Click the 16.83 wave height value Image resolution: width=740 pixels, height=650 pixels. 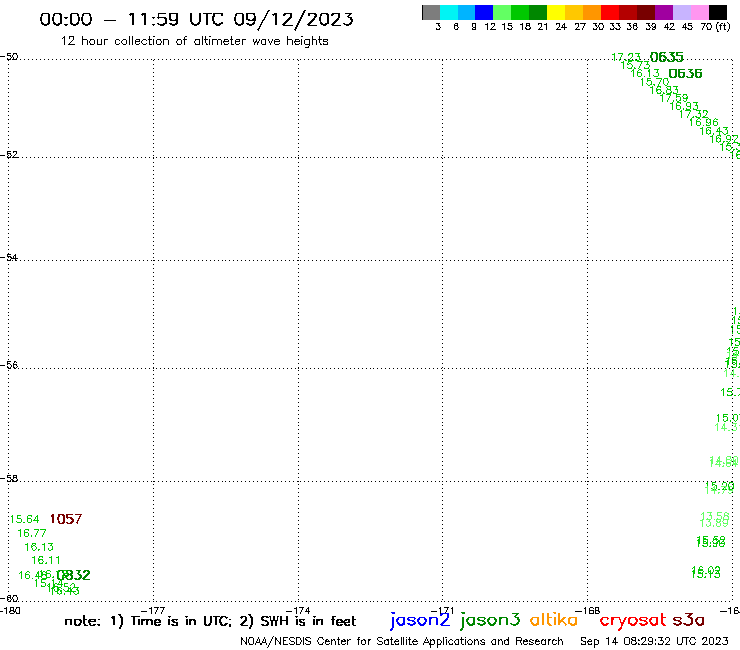point(664,90)
